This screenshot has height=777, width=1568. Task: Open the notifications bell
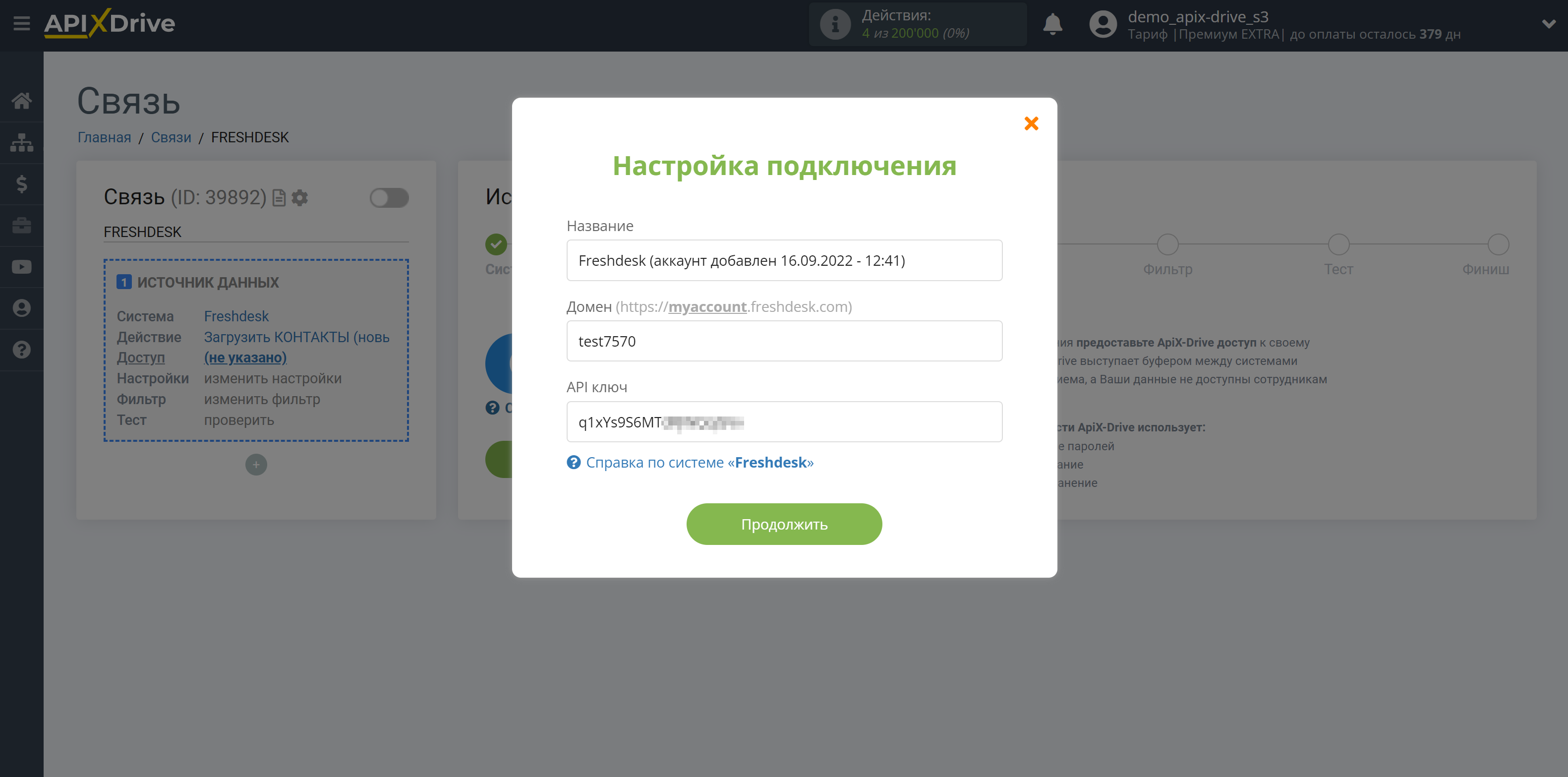(x=1052, y=24)
